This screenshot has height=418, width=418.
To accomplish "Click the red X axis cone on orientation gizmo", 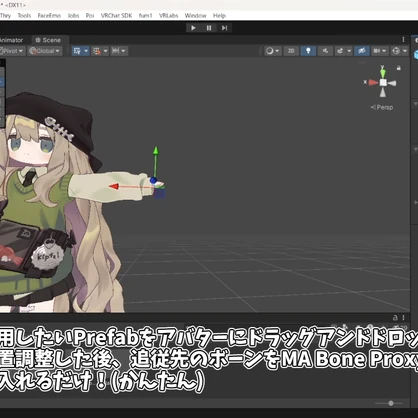I will (373, 82).
